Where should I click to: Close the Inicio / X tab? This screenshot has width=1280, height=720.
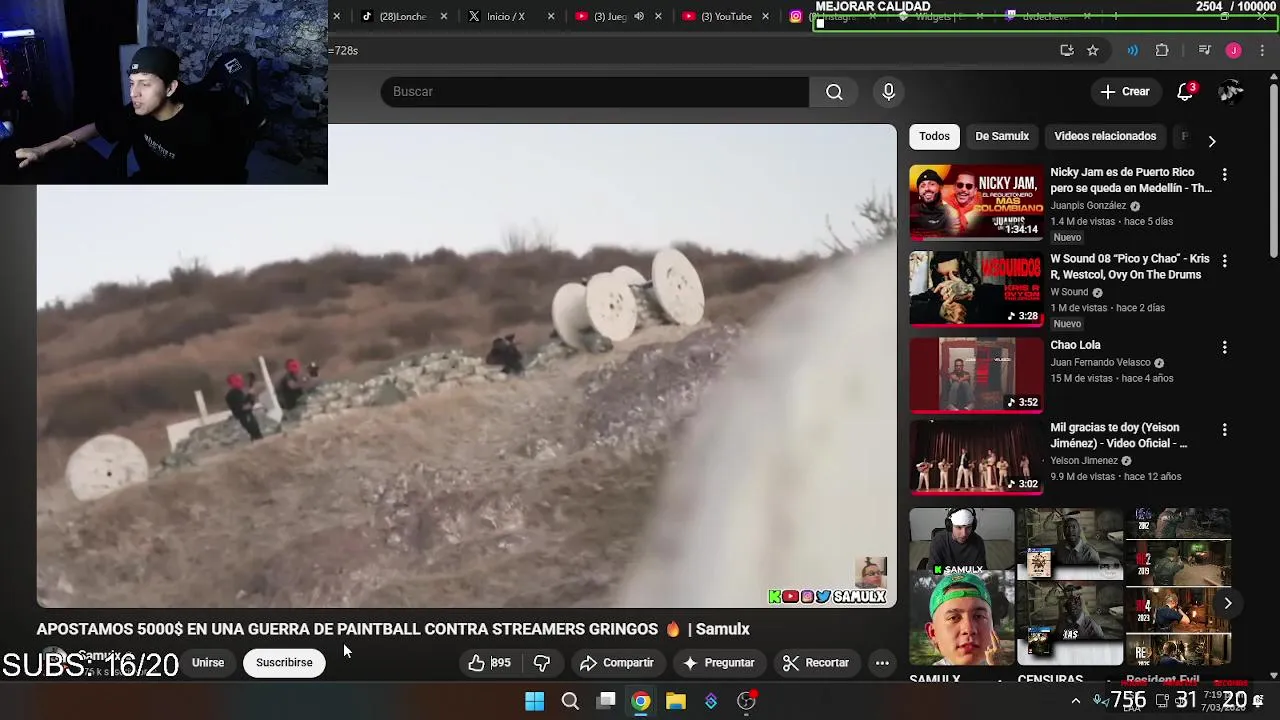pos(551,16)
